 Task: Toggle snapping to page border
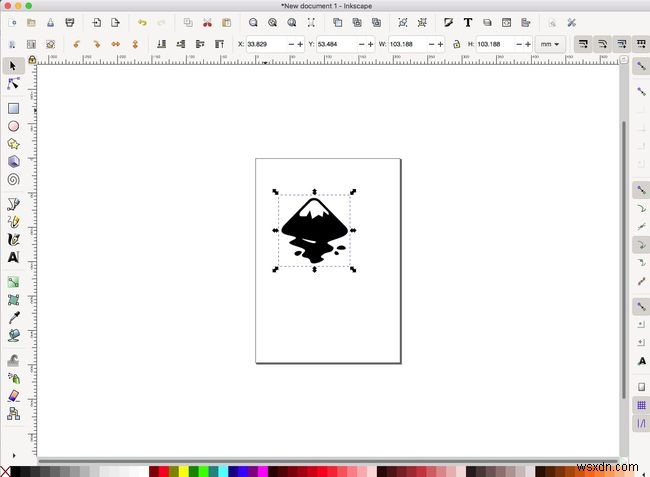(641, 387)
